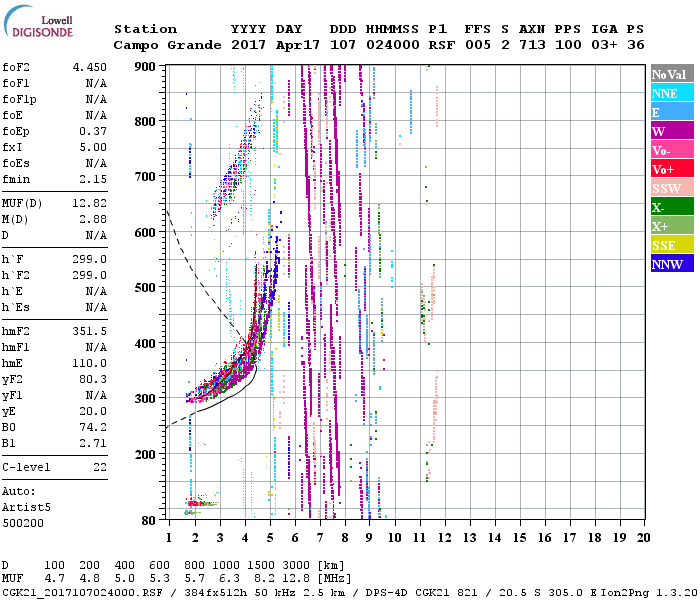Select the hmF2 value 351.5
700x600 pixels.
point(89,330)
